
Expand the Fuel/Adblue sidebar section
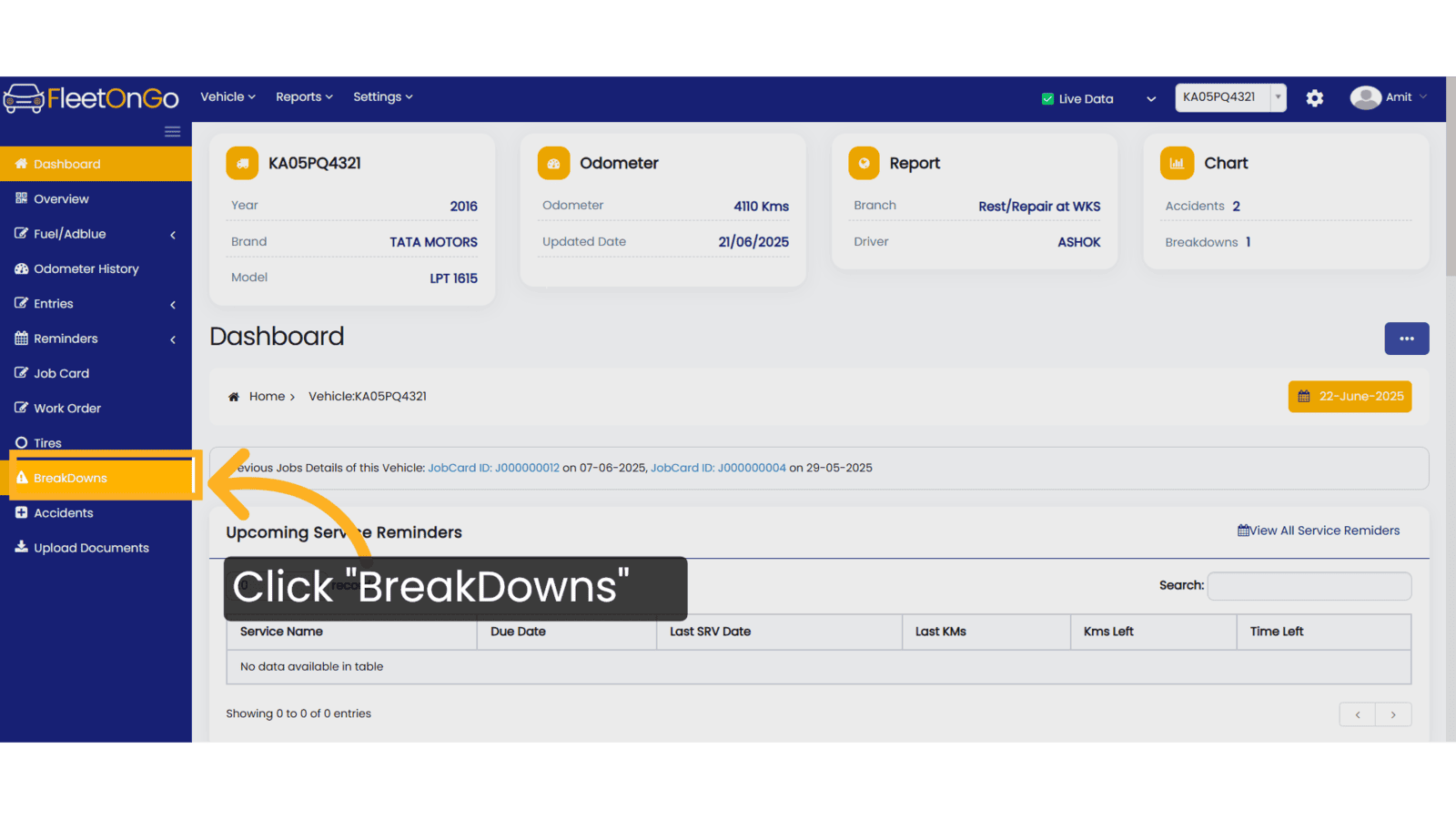click(96, 234)
